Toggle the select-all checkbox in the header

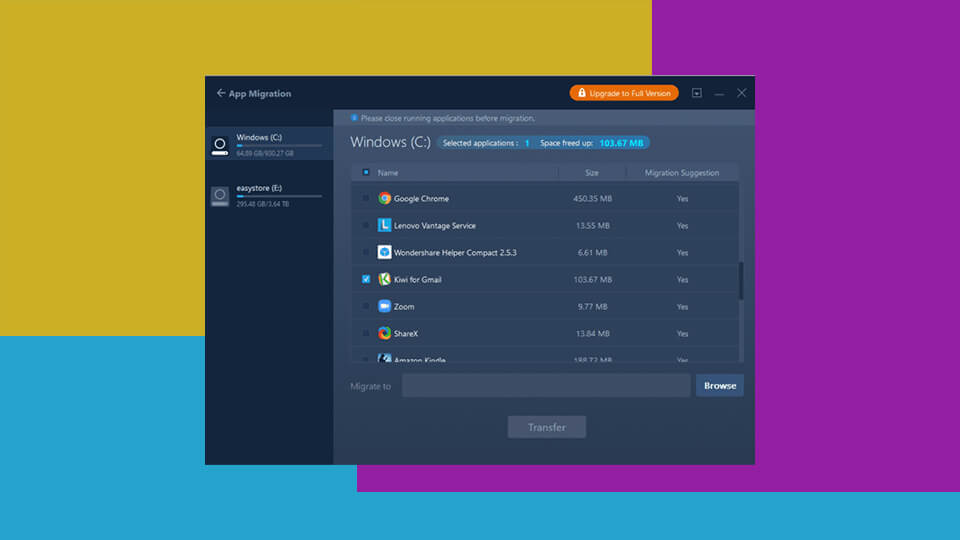click(366, 172)
